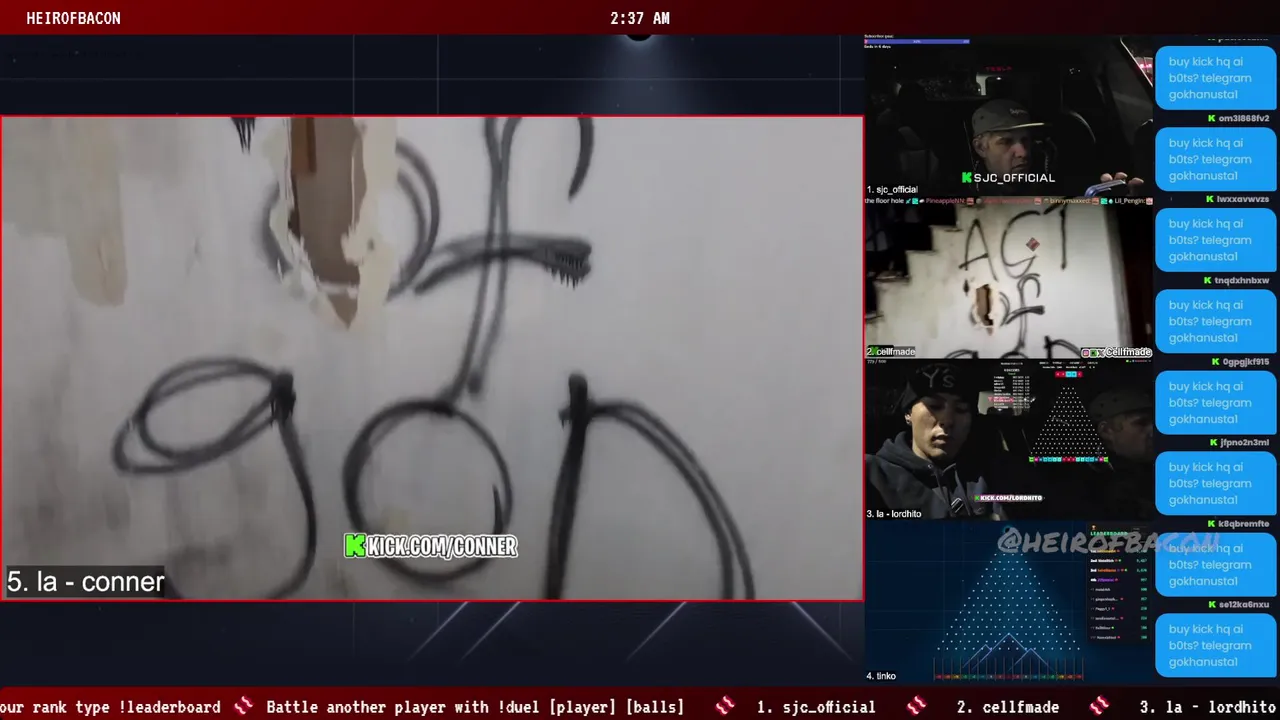
Task: Click chat username k8qbromfte
Action: [1244, 524]
